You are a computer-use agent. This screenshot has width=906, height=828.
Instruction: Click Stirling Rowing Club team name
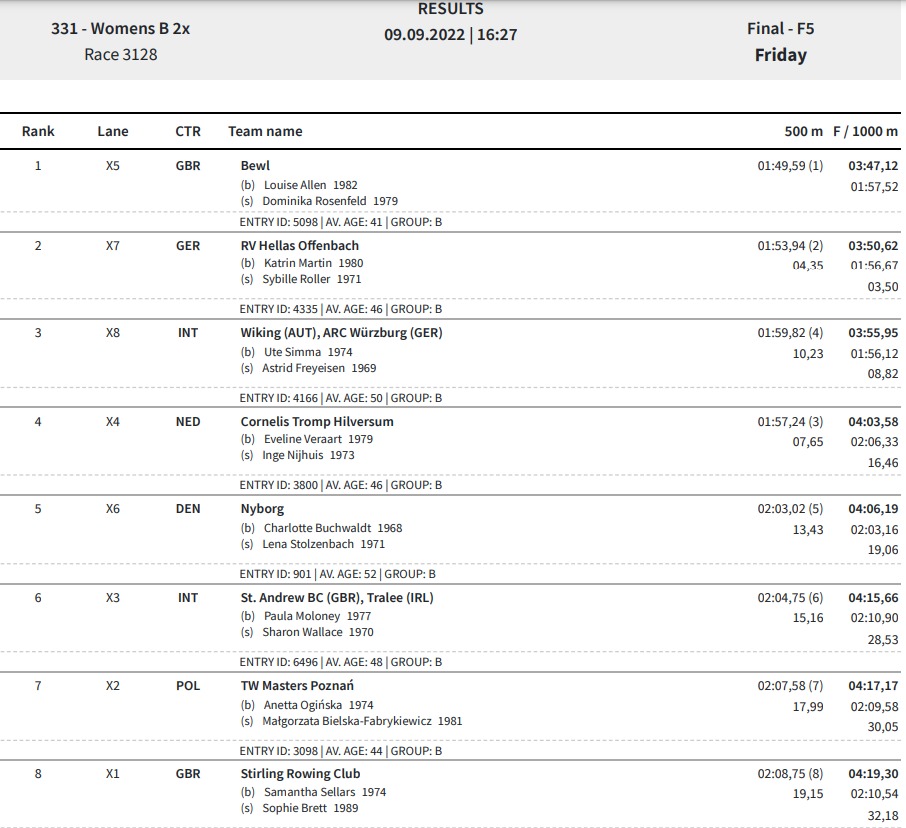click(x=300, y=774)
